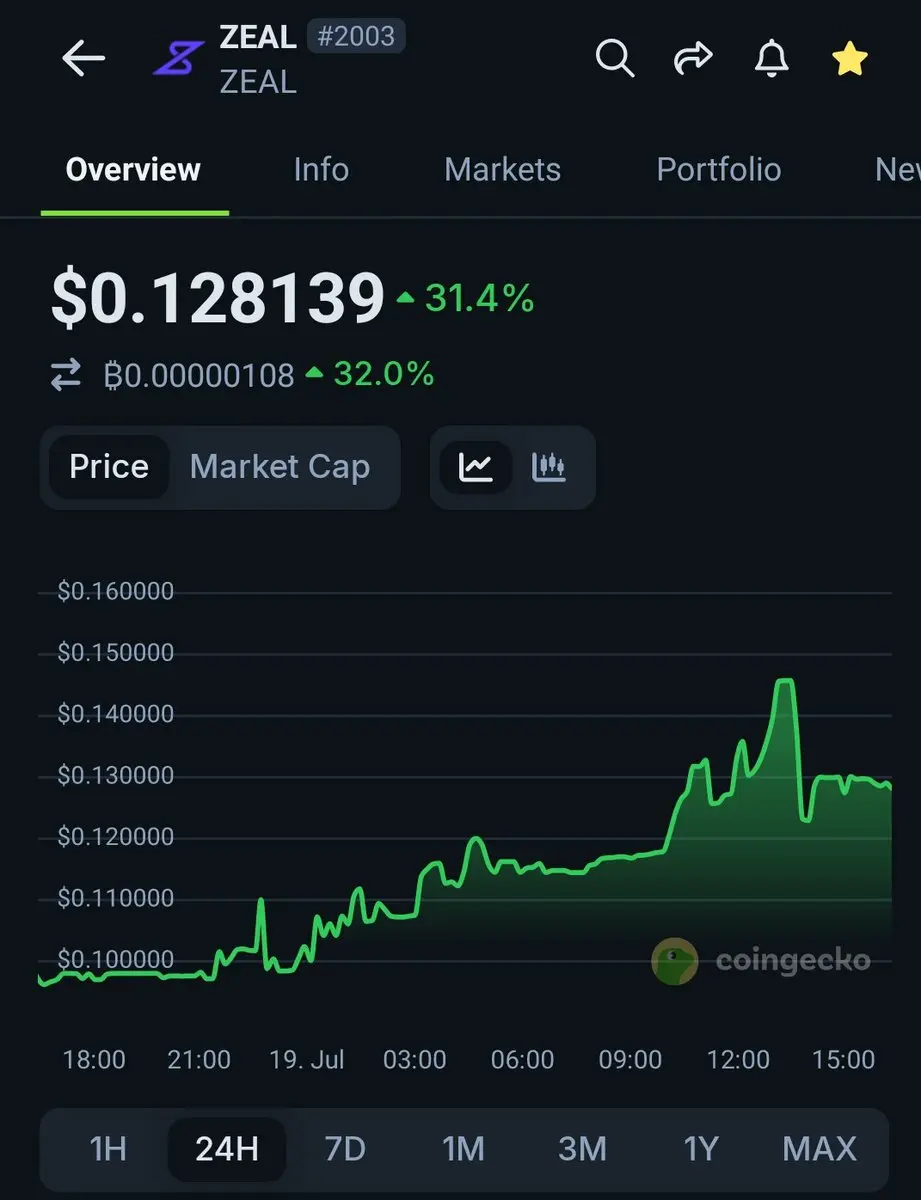
Task: Open the Overview tab
Action: (x=134, y=169)
